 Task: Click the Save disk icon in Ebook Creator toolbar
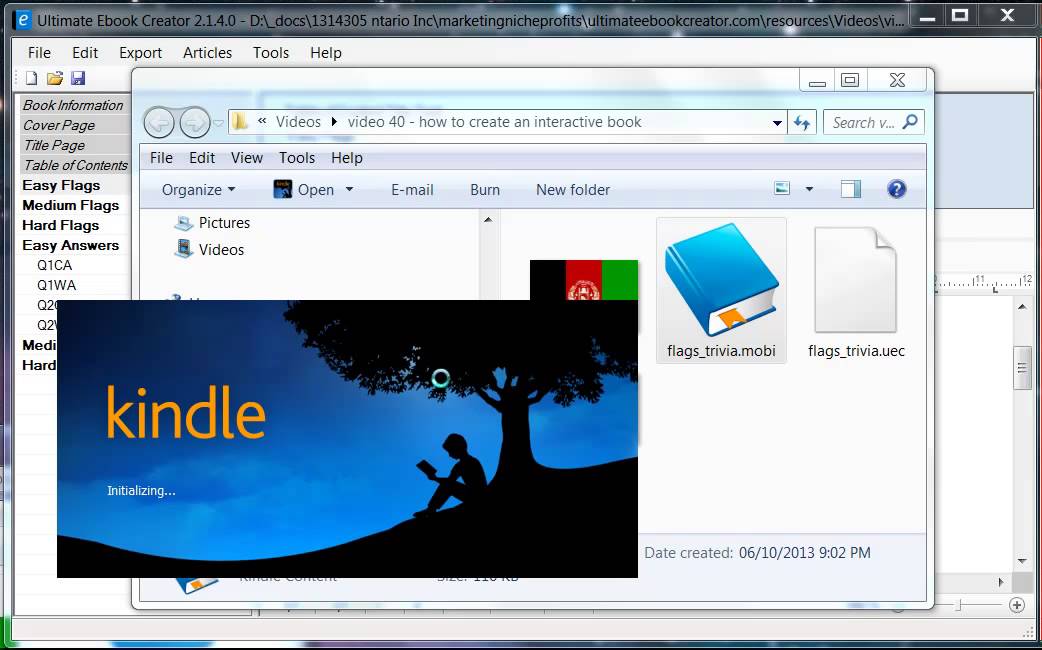tap(78, 78)
